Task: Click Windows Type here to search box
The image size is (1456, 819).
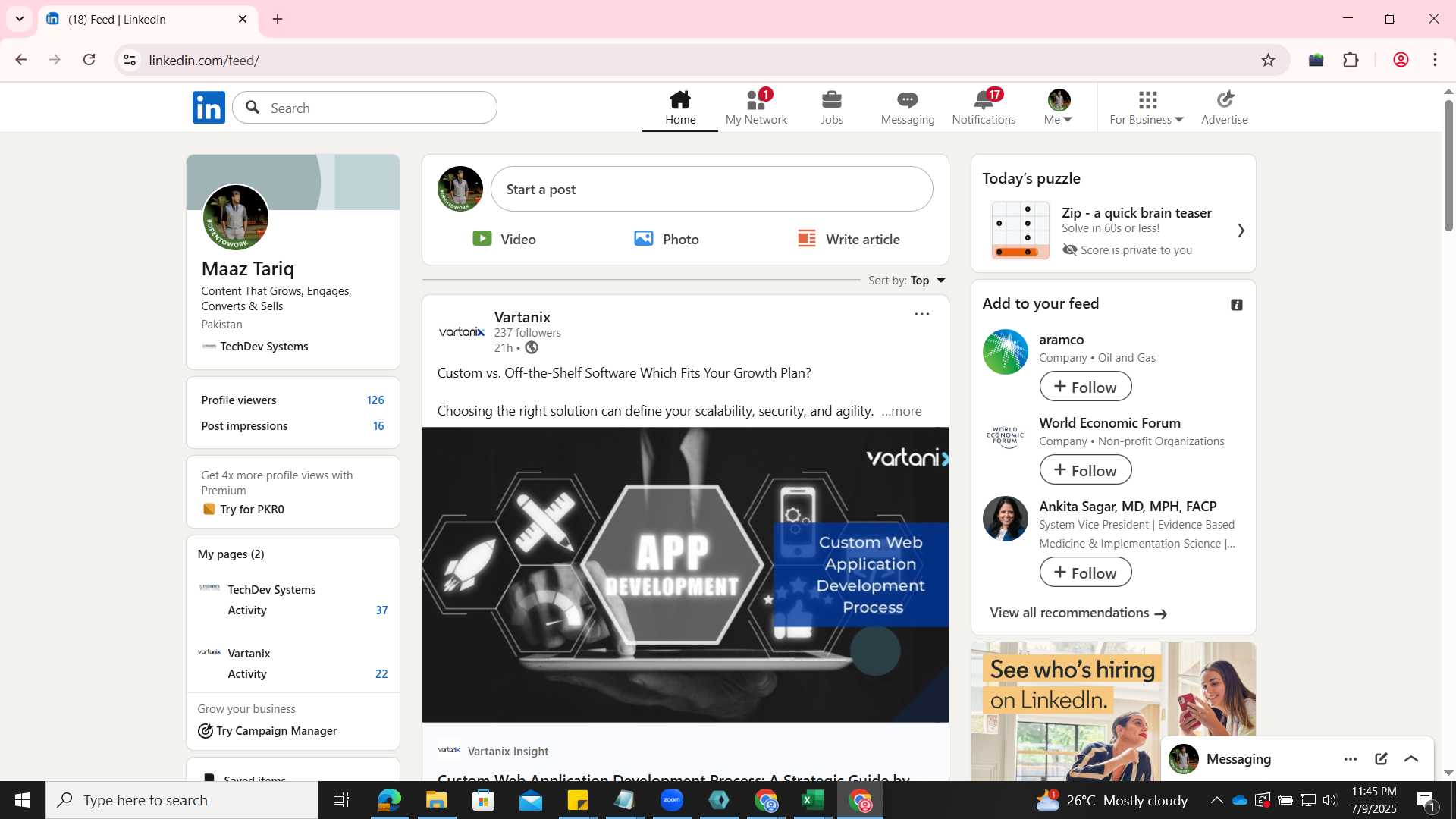Action: tap(182, 800)
